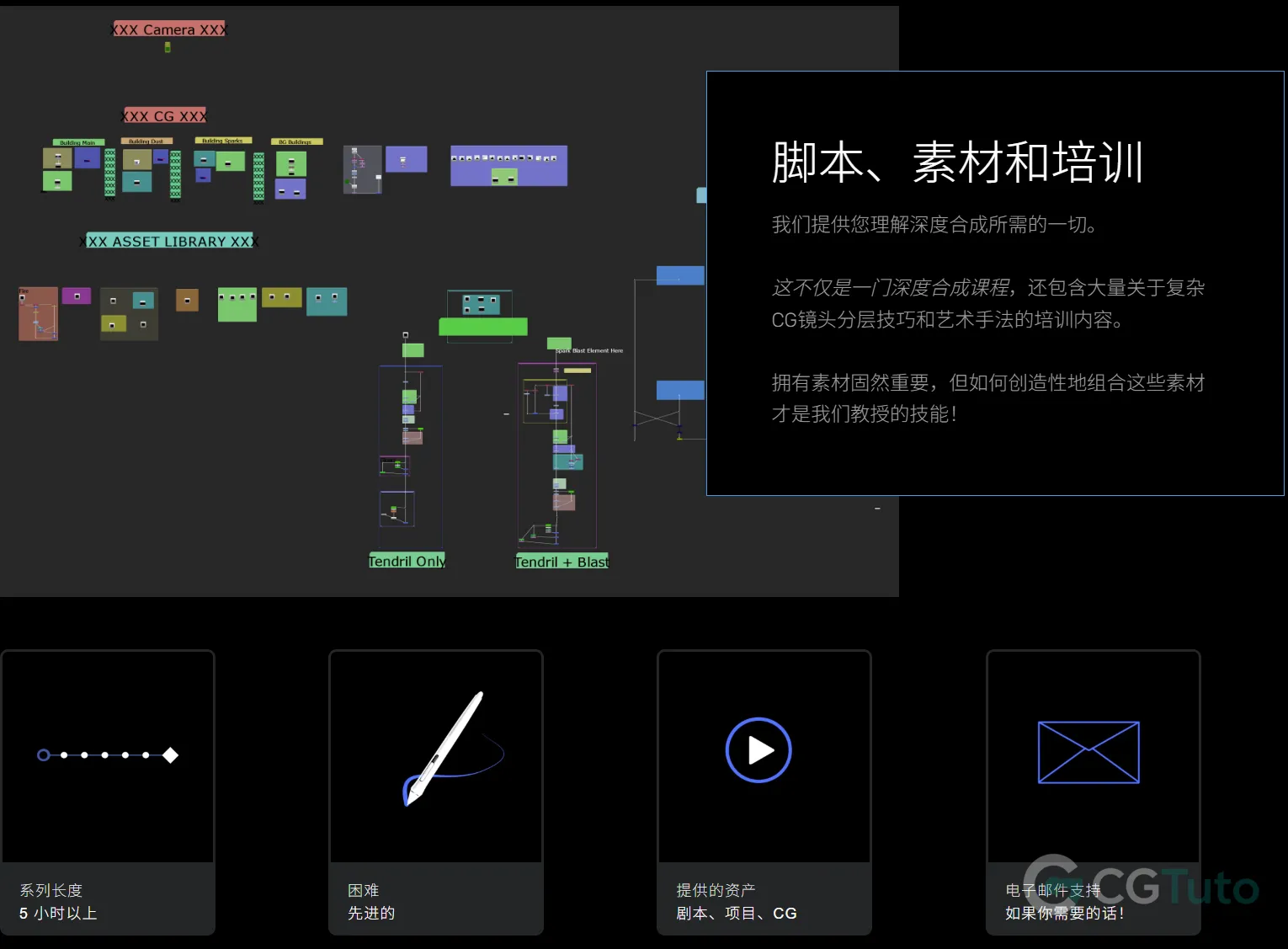Click the 'Building Main' backdrop label
The width and height of the screenshot is (1288, 949).
point(77,142)
